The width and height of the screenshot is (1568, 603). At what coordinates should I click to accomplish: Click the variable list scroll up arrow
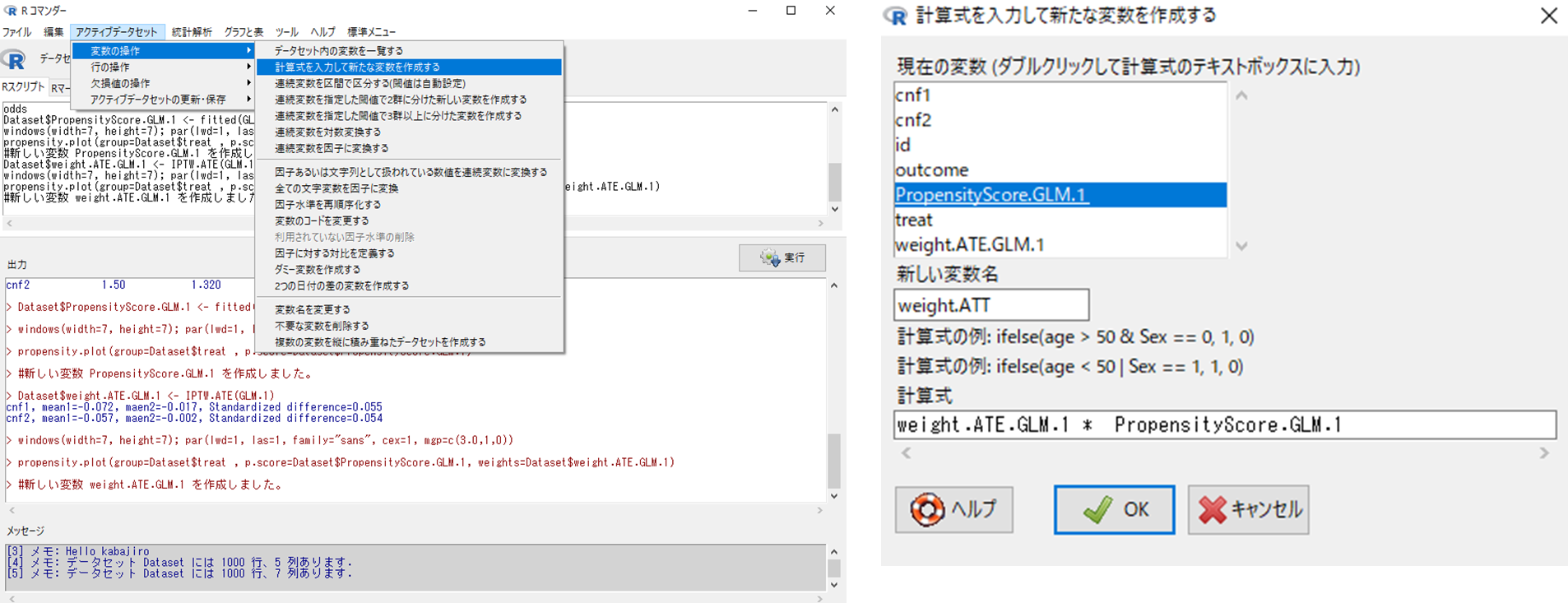click(x=1241, y=95)
